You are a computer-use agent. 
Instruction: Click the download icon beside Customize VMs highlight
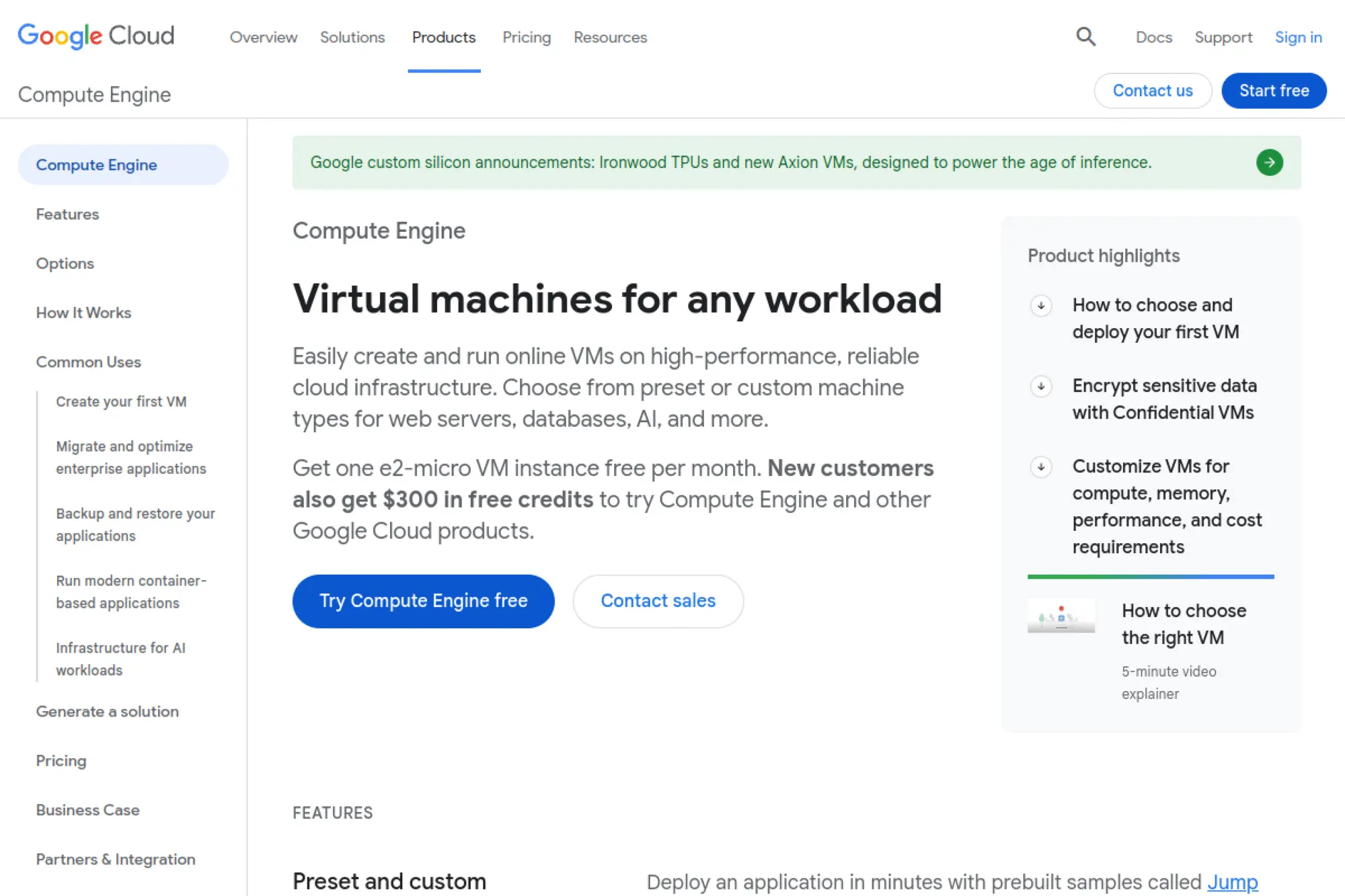coord(1040,467)
